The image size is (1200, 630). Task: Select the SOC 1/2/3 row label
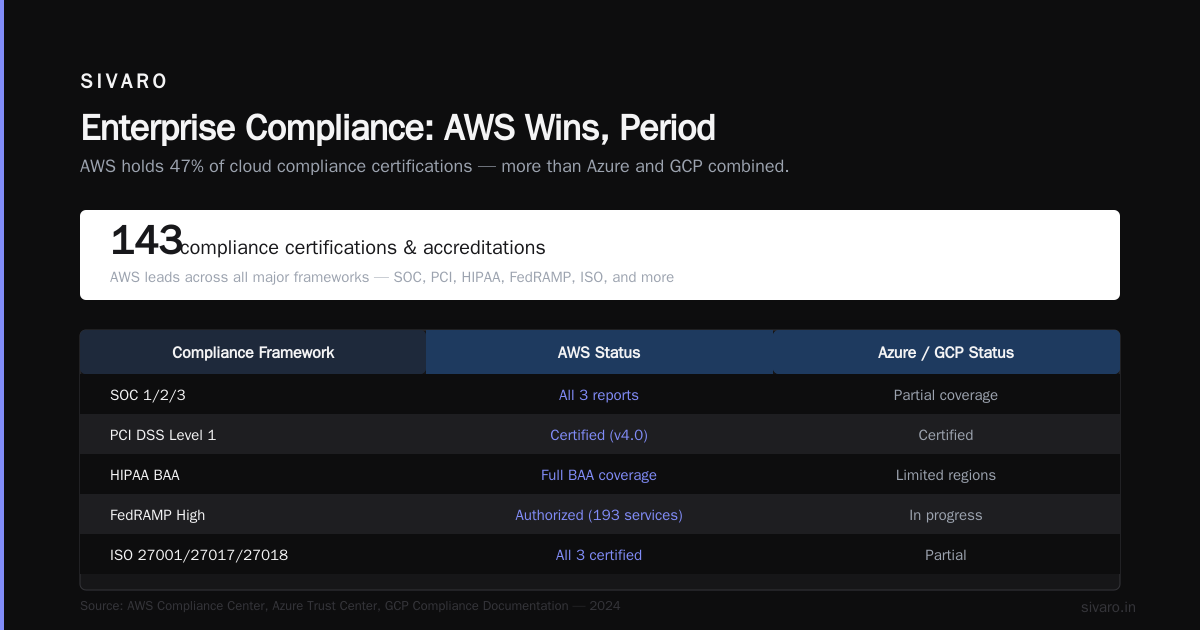click(x=148, y=395)
